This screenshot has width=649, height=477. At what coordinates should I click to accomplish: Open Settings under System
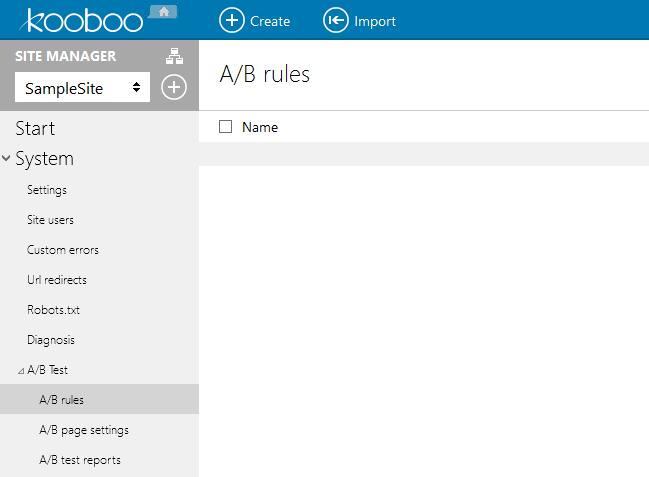click(x=47, y=190)
